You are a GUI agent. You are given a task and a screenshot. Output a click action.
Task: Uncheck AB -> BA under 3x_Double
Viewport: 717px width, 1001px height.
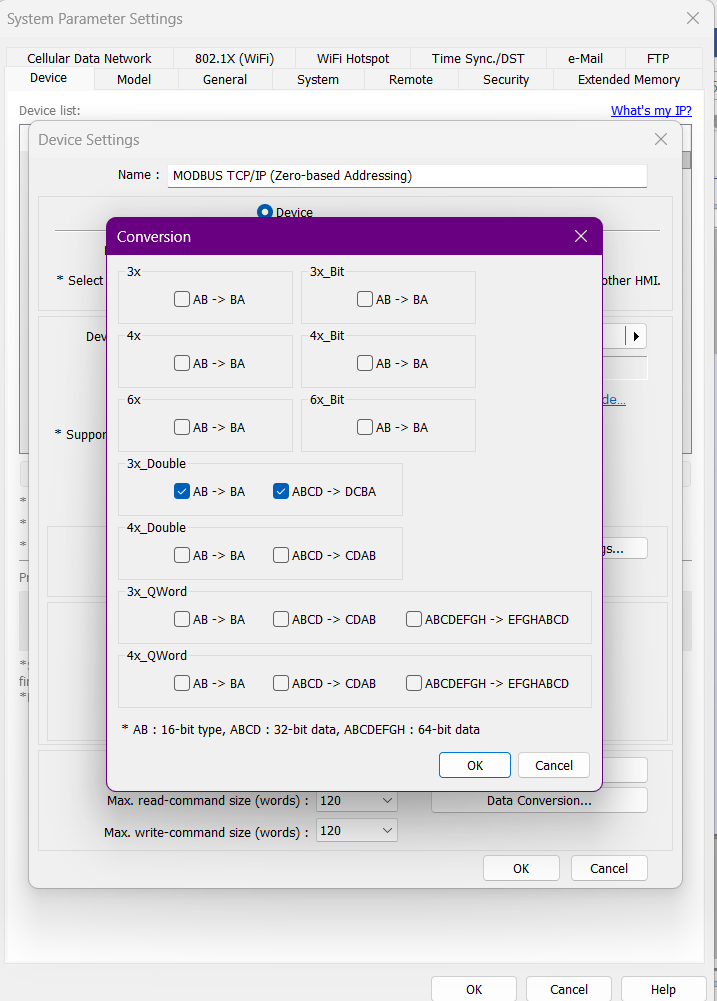point(181,491)
